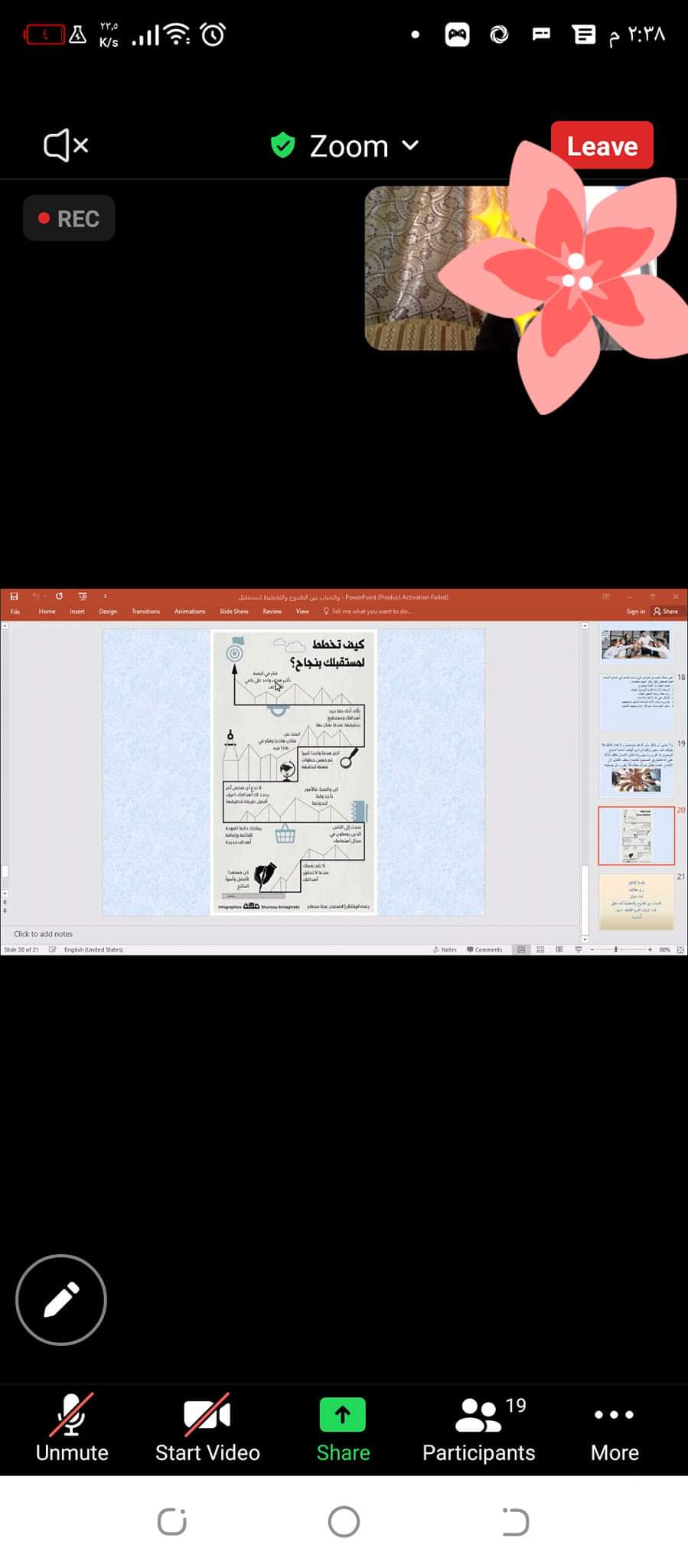Tap the REC recording indicator
The width and height of the screenshot is (688, 1568).
tap(69, 219)
